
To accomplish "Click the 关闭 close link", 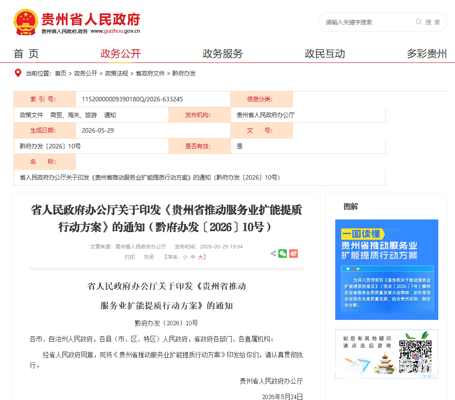I will (149, 257).
